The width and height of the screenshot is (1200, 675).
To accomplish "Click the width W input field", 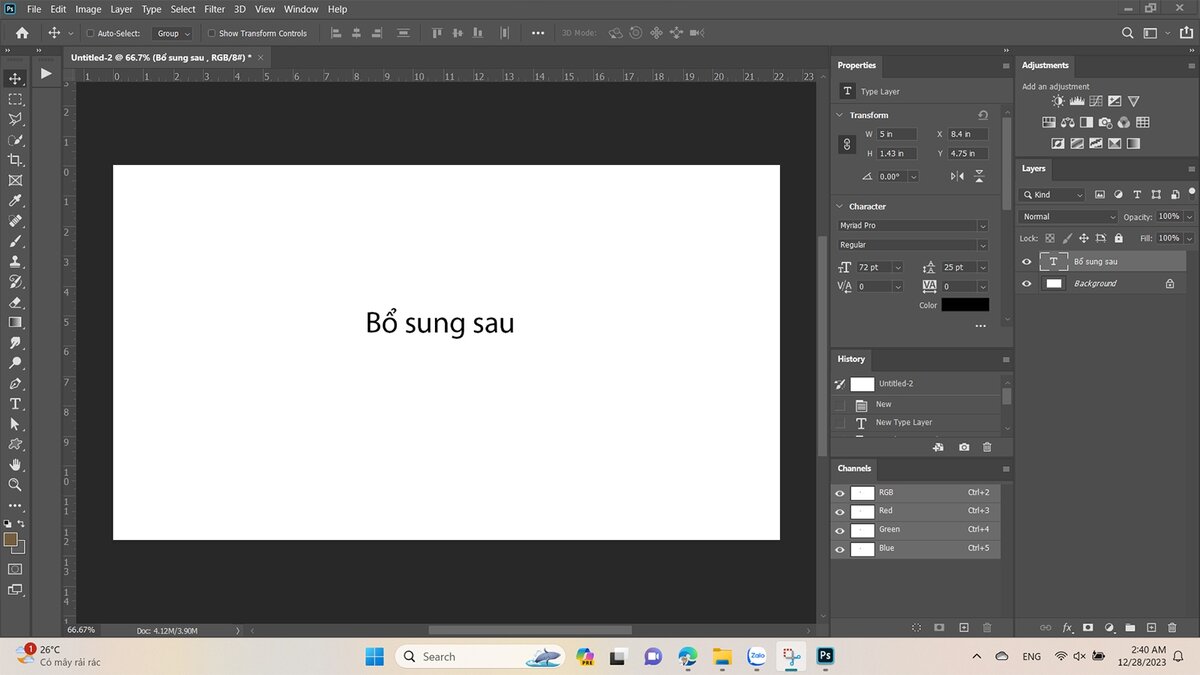I will 897,134.
